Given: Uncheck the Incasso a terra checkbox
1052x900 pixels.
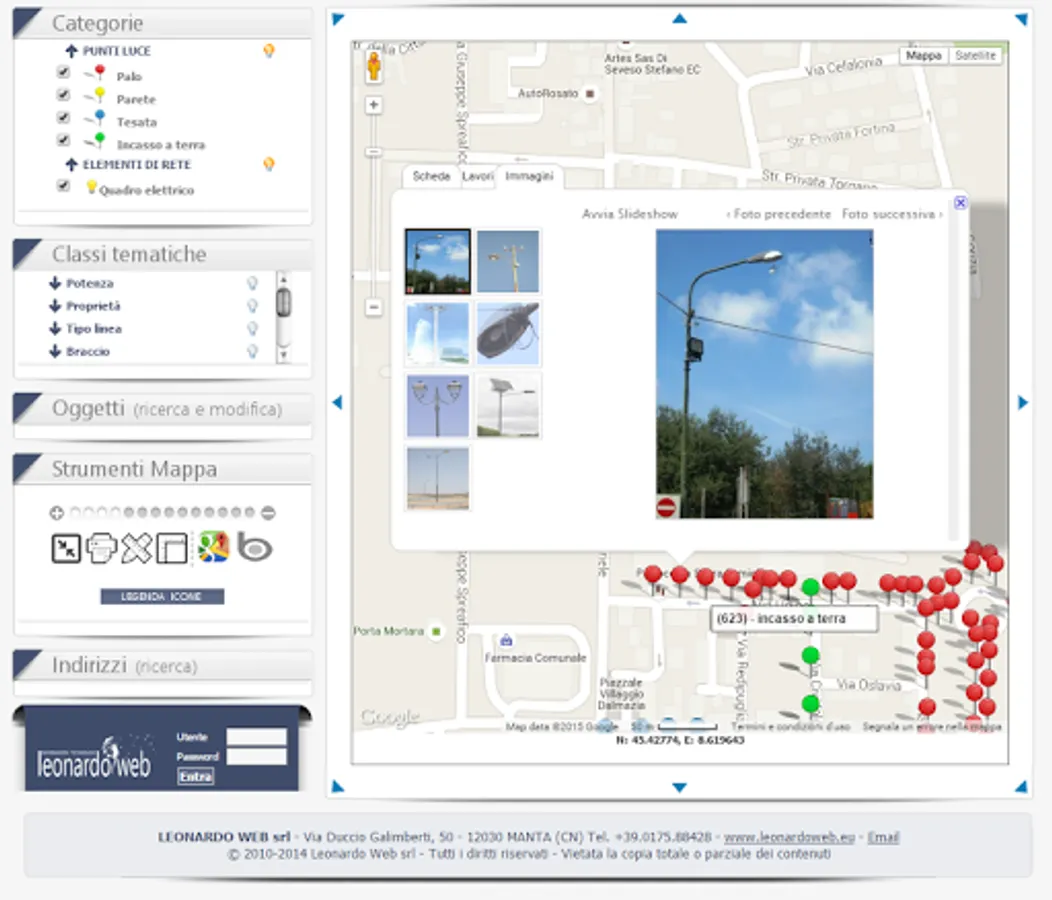Looking at the screenshot, I should (x=63, y=140).
